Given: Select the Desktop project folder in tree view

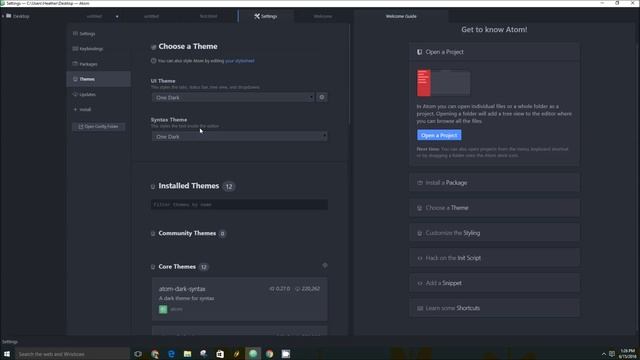Looking at the screenshot, I should click(18, 16).
